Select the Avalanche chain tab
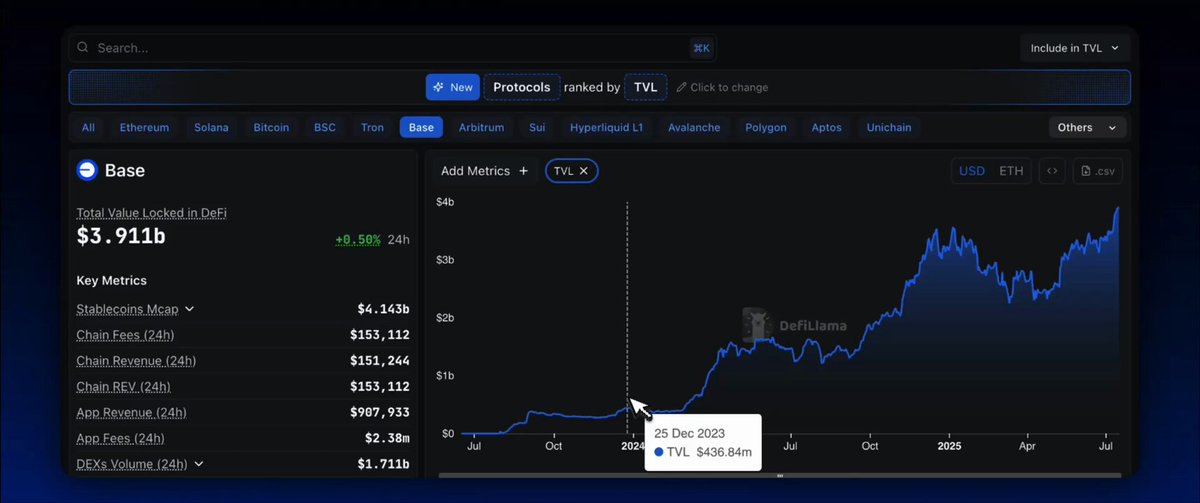Screen dimensions: 1200x503 (x=694, y=127)
